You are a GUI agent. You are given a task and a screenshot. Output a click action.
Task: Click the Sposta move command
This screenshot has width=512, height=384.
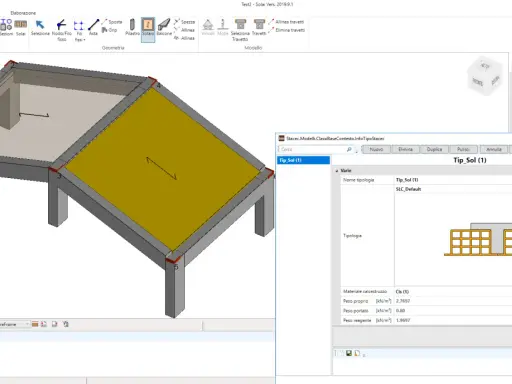[112, 22]
